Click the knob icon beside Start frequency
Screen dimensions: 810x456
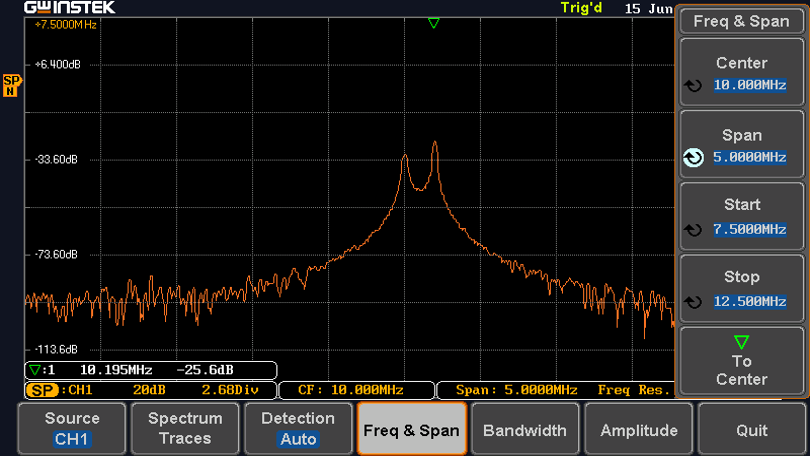click(x=693, y=230)
